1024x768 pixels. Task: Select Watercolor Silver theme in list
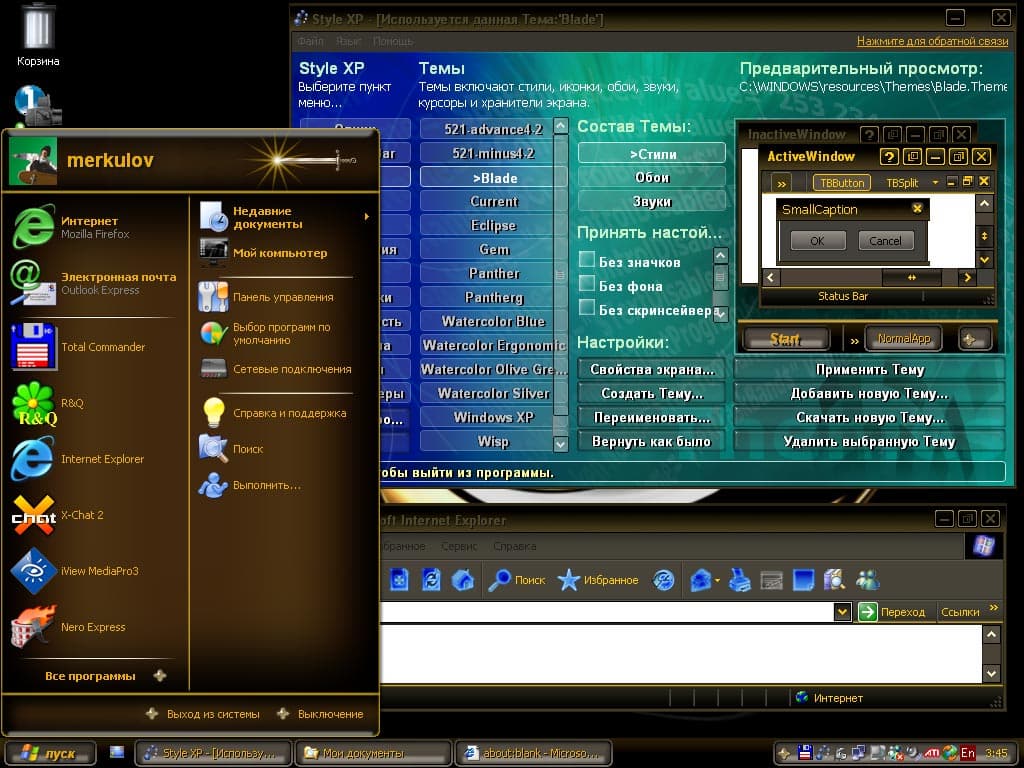click(x=494, y=393)
